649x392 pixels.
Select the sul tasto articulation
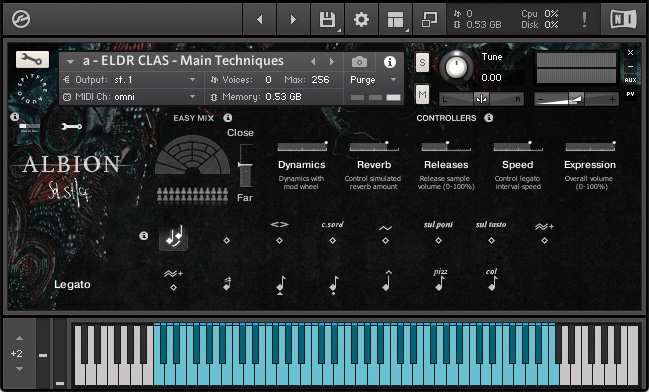(x=491, y=232)
